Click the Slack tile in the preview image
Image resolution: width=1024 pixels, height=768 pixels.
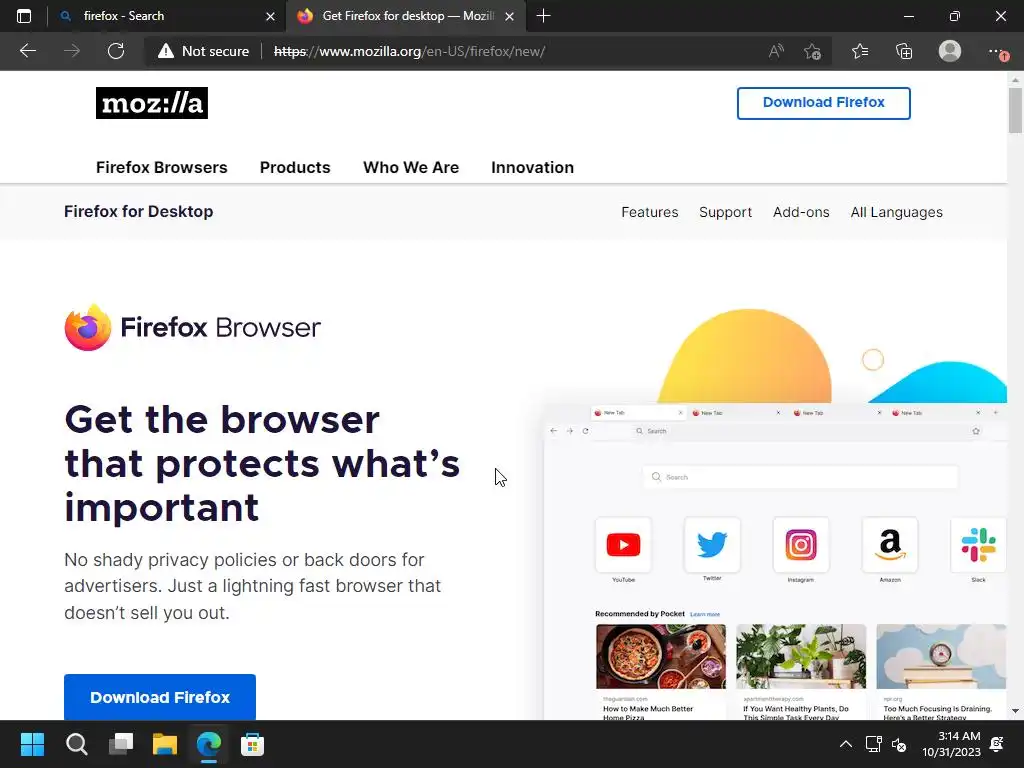point(978,545)
